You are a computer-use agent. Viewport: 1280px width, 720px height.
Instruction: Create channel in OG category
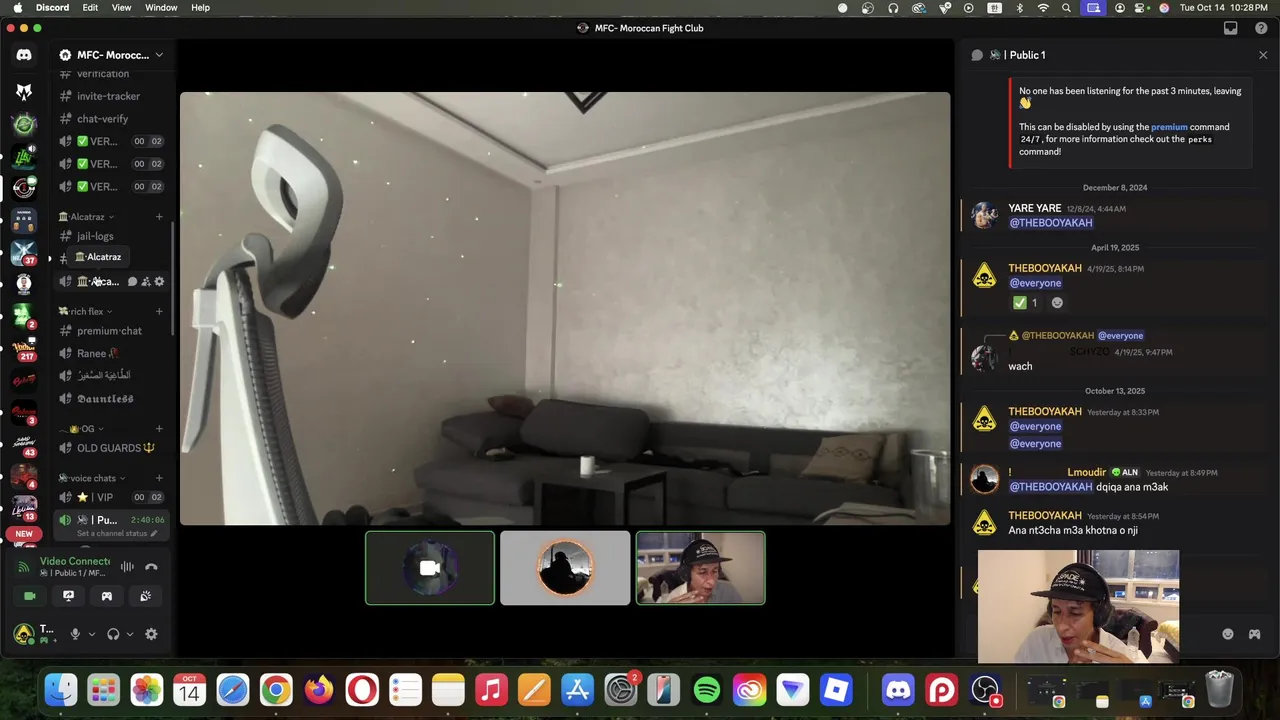pyautogui.click(x=159, y=429)
